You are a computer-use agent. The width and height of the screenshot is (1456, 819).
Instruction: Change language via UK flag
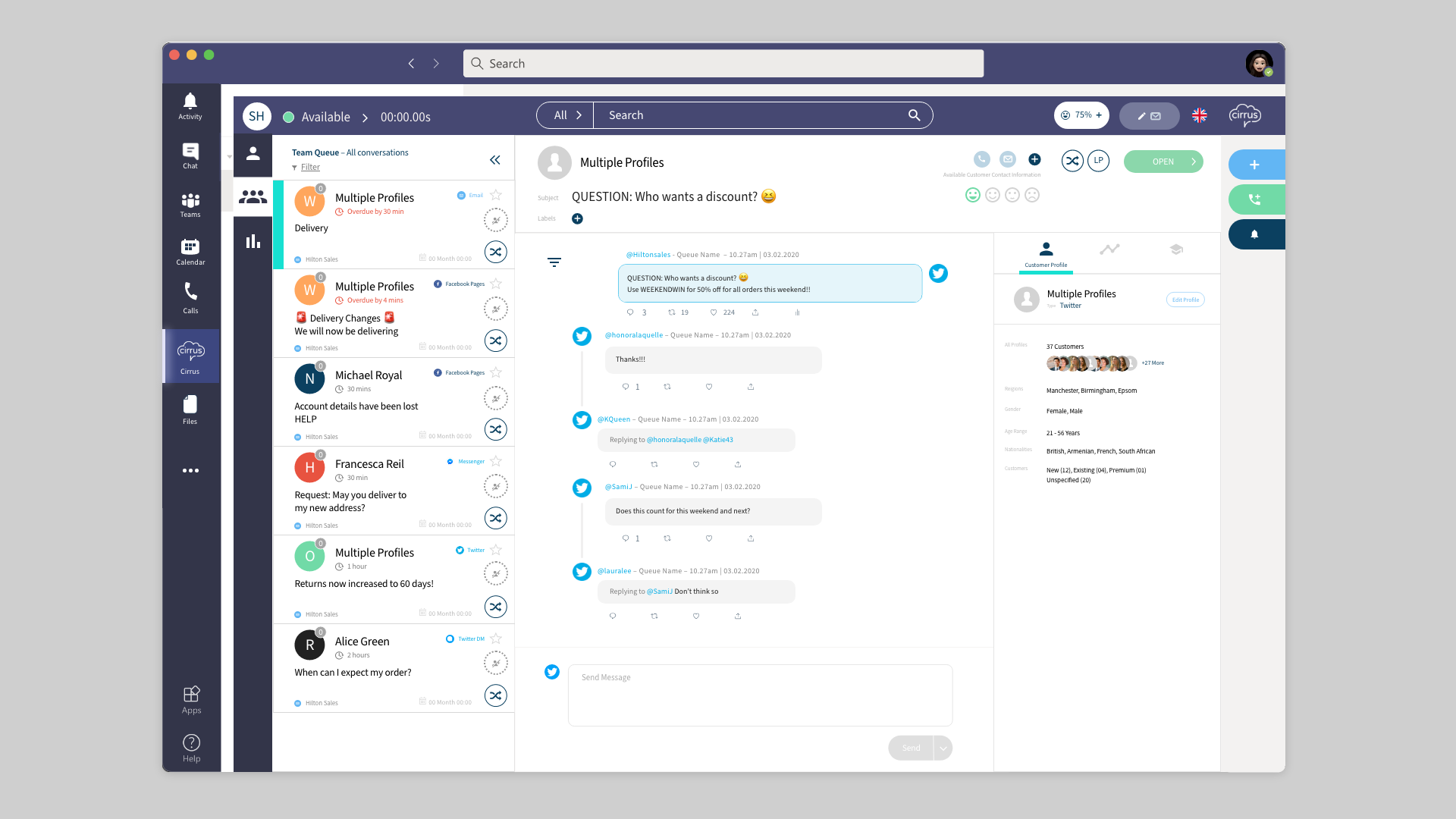[1200, 115]
